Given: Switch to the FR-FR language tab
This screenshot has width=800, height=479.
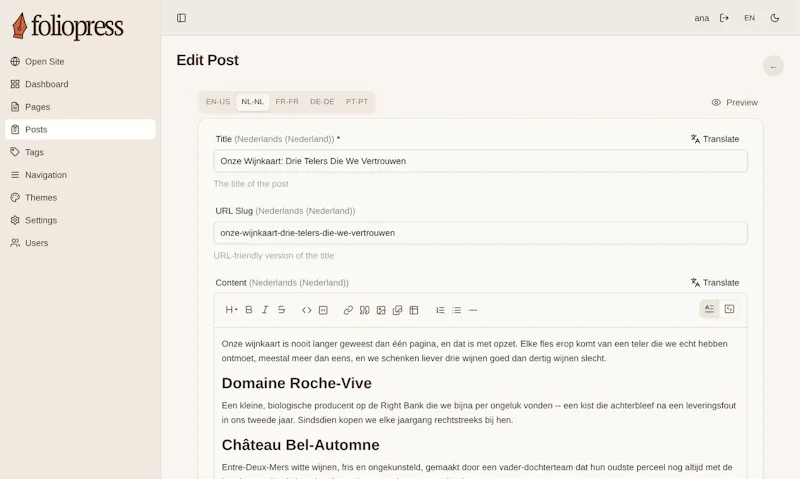Looking at the screenshot, I should [x=287, y=102].
